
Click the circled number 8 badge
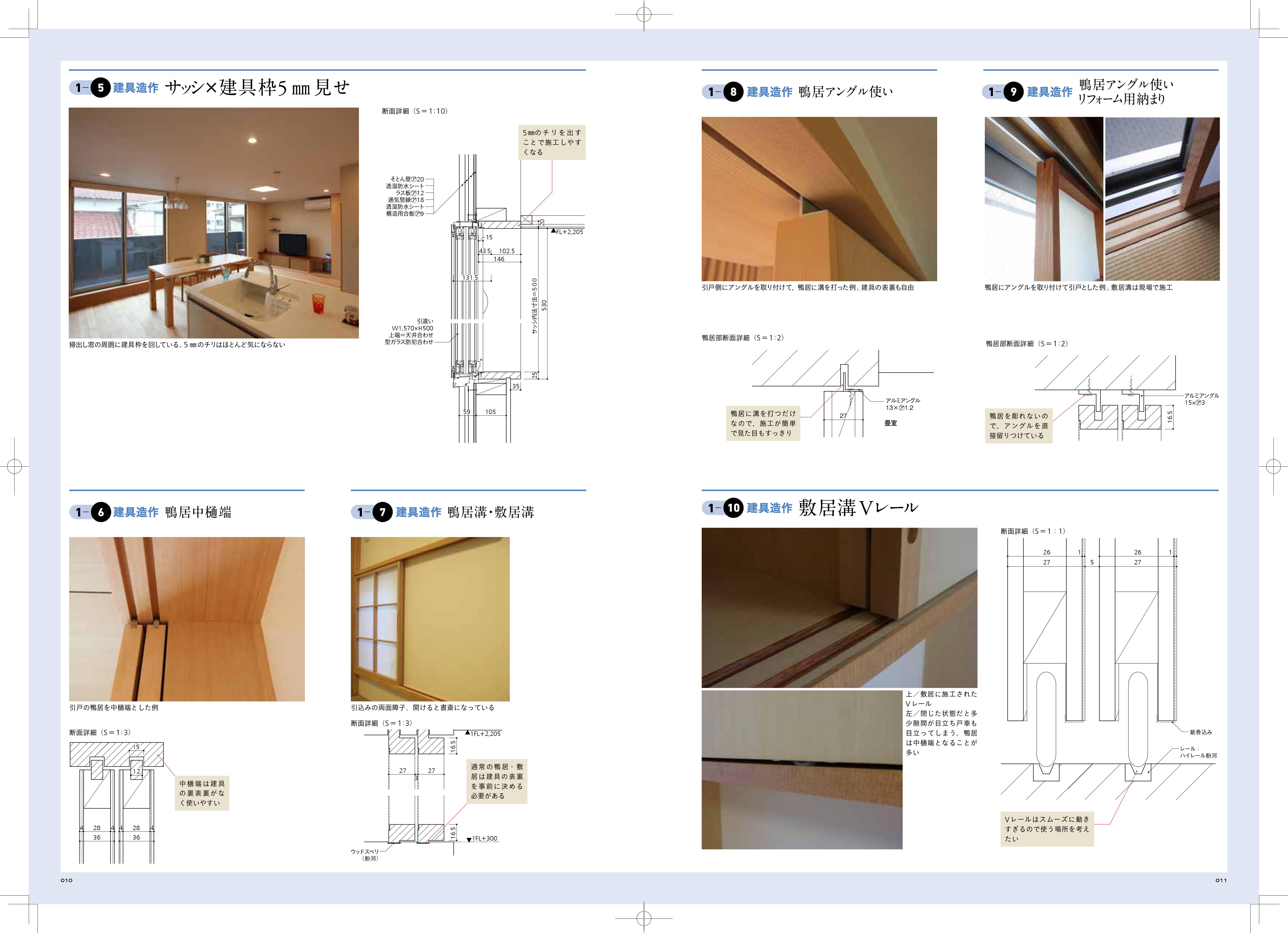tap(733, 91)
